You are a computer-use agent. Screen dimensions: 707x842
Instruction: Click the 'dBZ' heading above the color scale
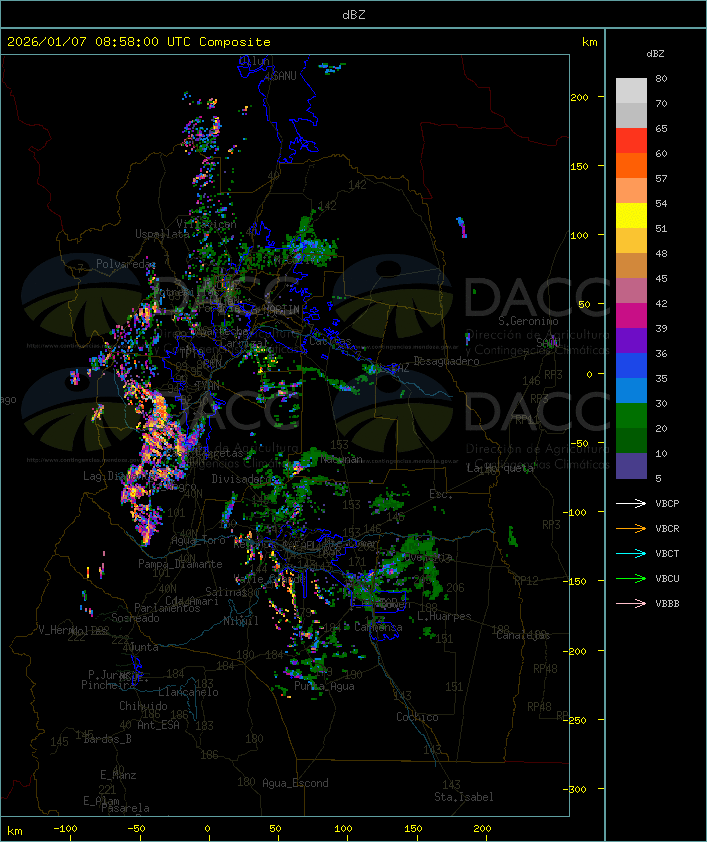tap(655, 54)
